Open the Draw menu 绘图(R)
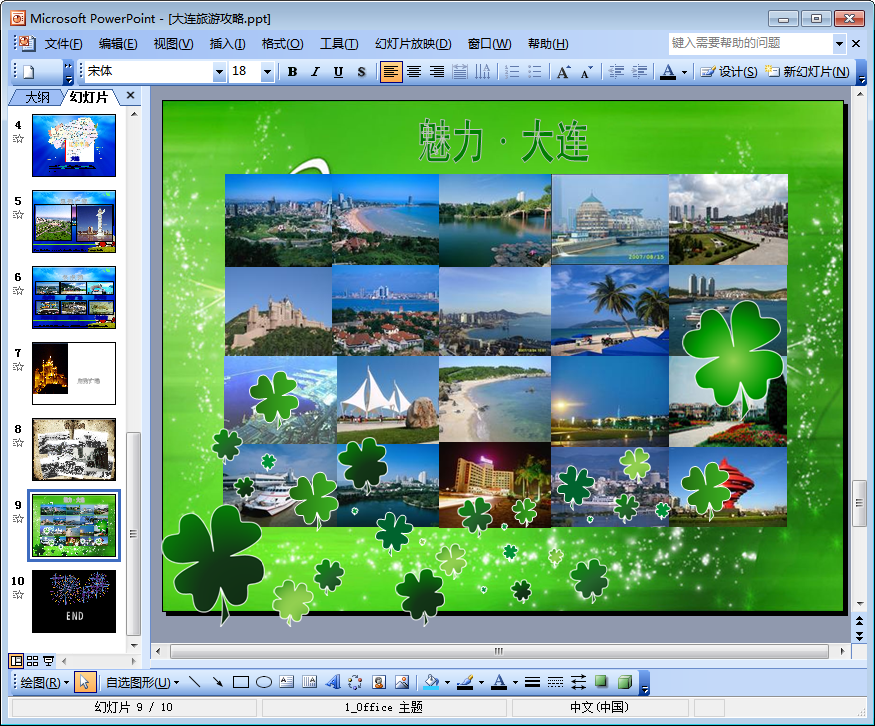This screenshot has height=726, width=875. pos(44,682)
